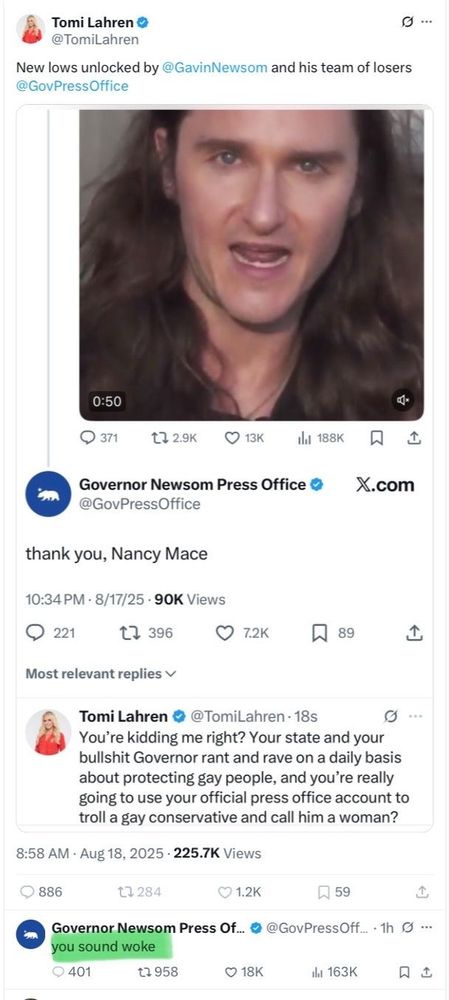The height and width of the screenshot is (1000, 449).
Task: Click the Grok icon beside the top post's more menu
Action: [x=406, y=22]
